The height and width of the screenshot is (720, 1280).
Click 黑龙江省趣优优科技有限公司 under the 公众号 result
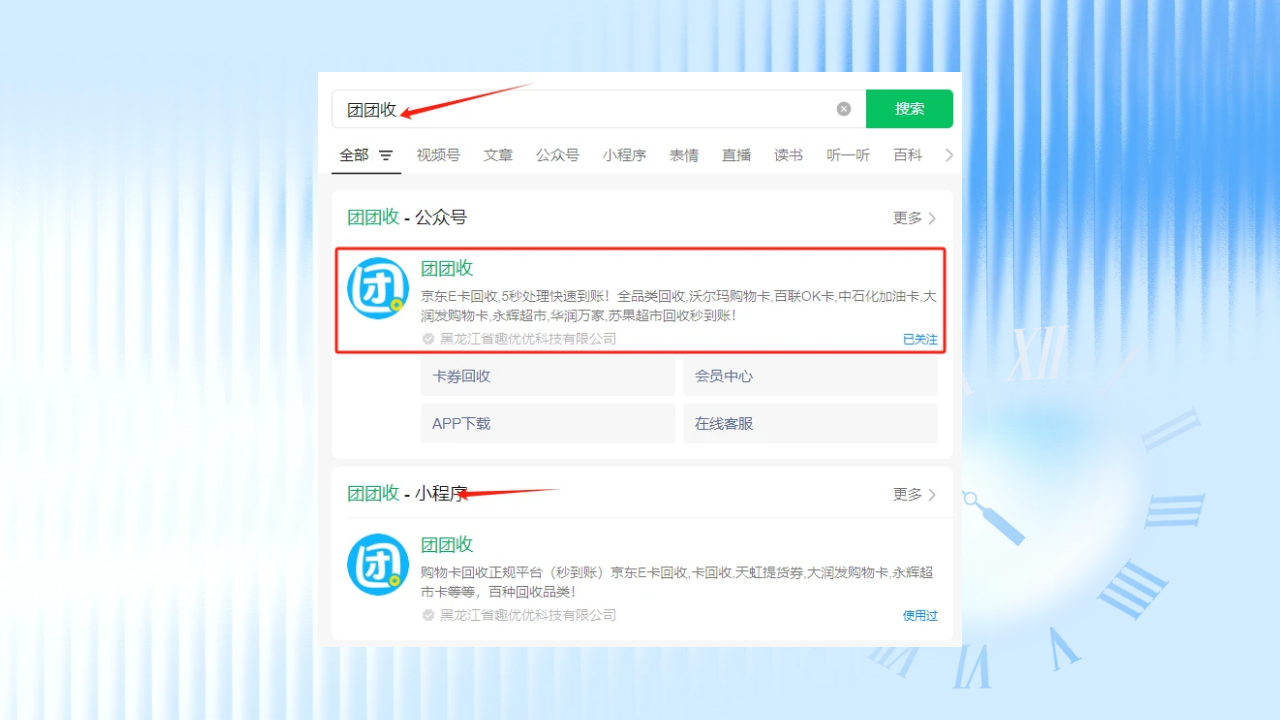(x=528, y=339)
